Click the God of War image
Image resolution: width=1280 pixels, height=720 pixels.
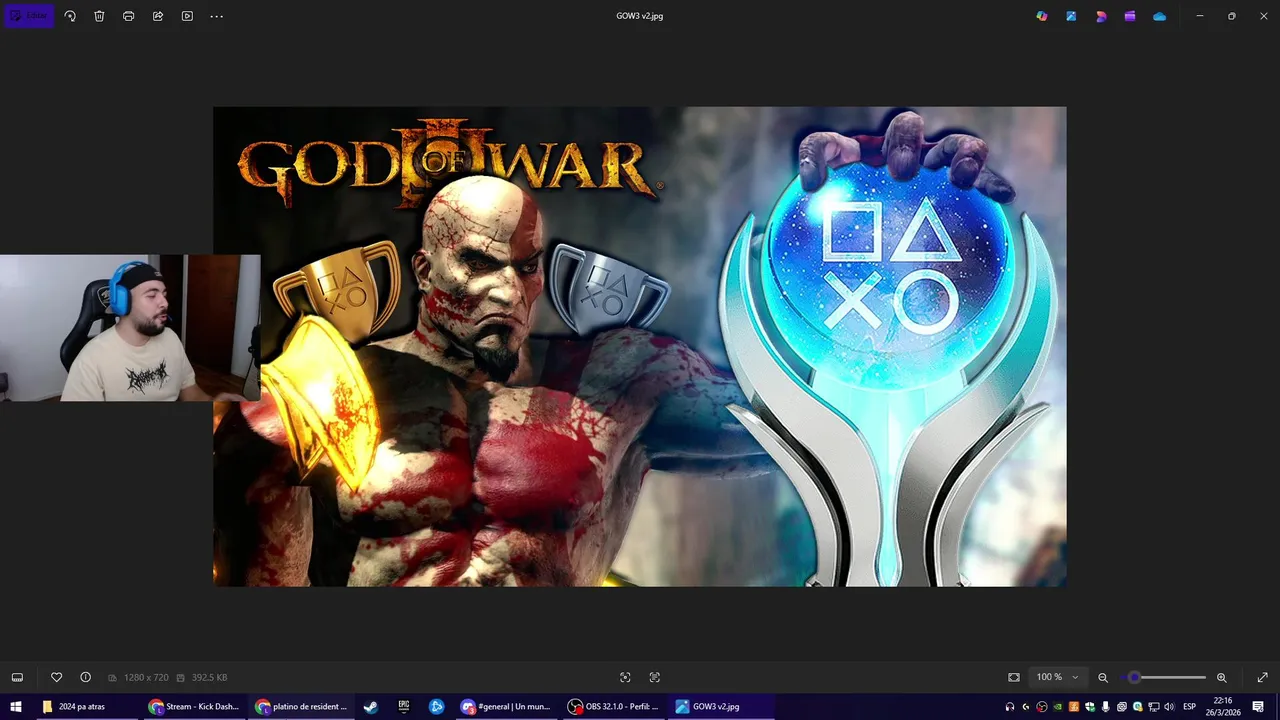point(640,346)
